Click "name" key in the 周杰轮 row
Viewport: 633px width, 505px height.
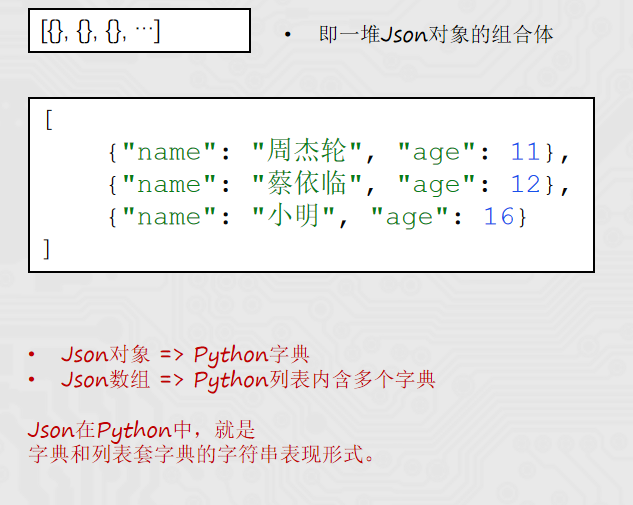[x=169, y=152]
